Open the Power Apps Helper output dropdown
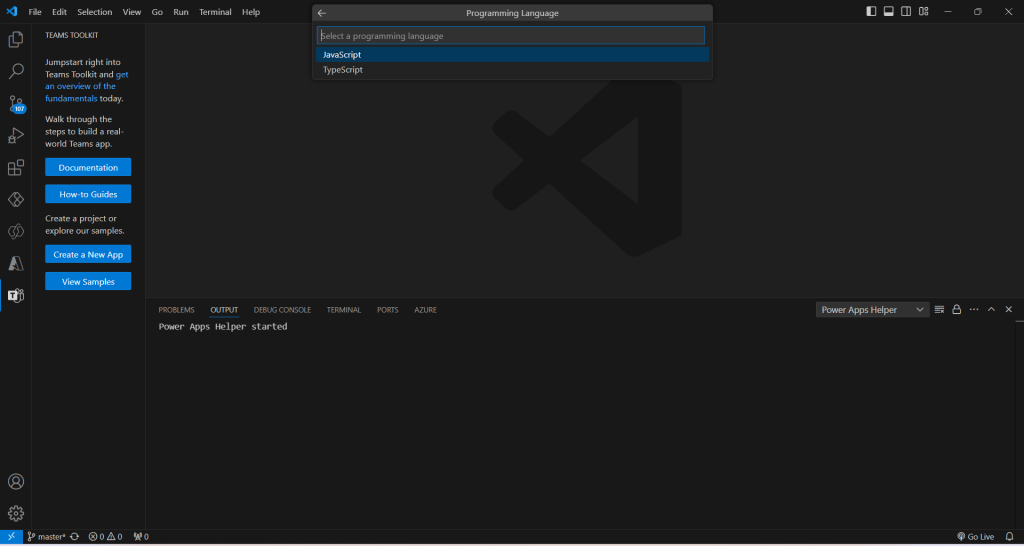The height and width of the screenshot is (546, 1024). (x=872, y=310)
